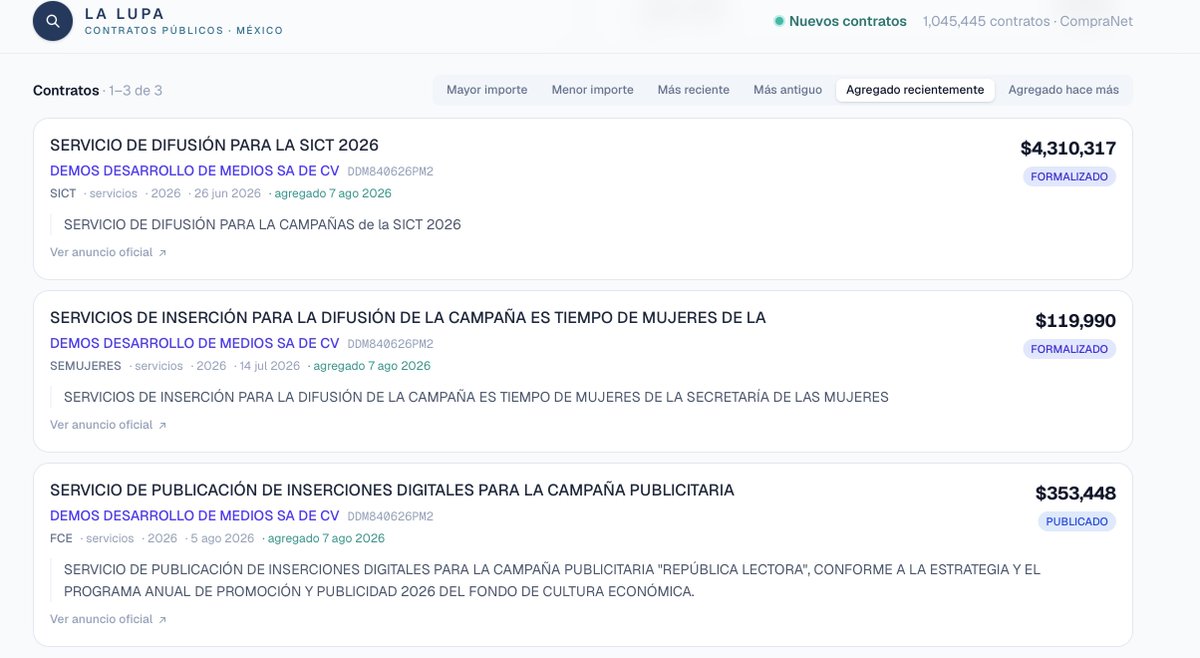Click the date 26 jun 2026

tap(227, 194)
